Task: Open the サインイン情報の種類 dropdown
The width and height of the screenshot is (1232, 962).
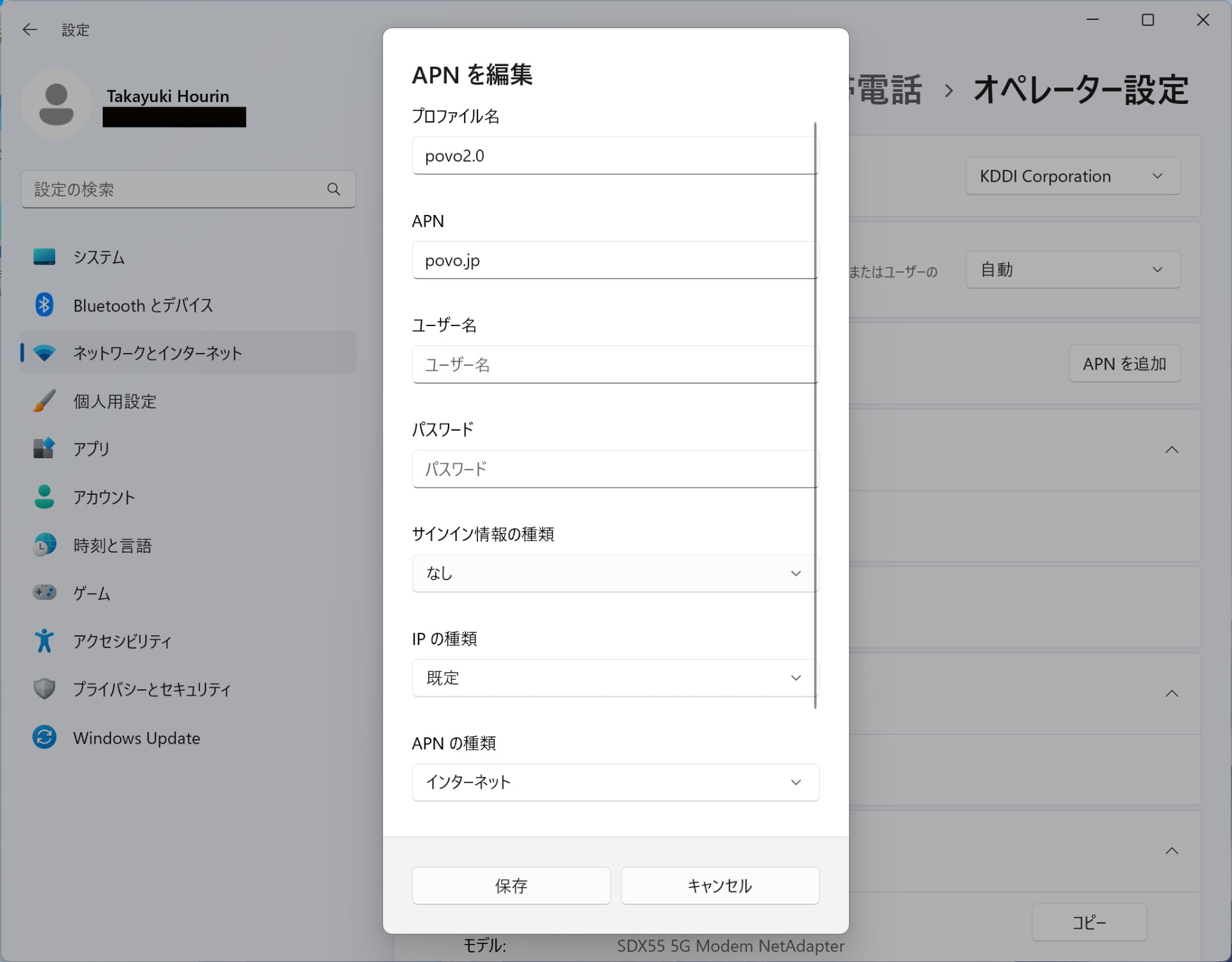Action: click(x=614, y=573)
